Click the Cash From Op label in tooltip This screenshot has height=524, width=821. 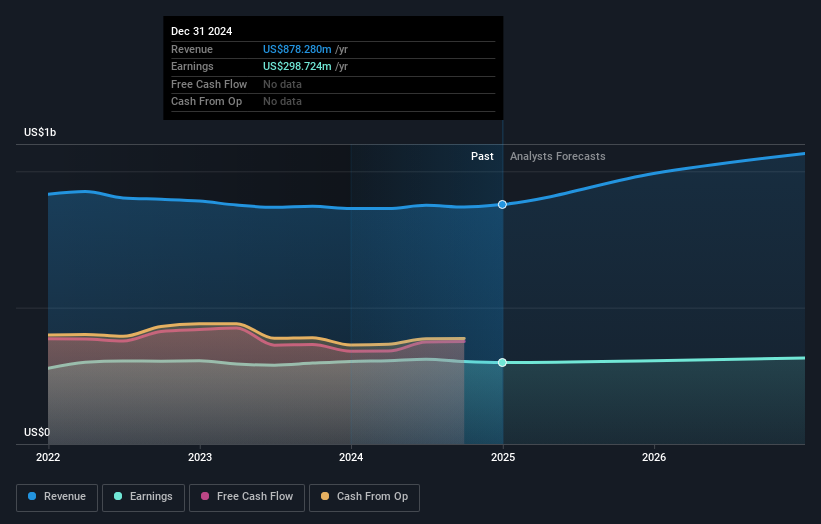click(x=206, y=102)
